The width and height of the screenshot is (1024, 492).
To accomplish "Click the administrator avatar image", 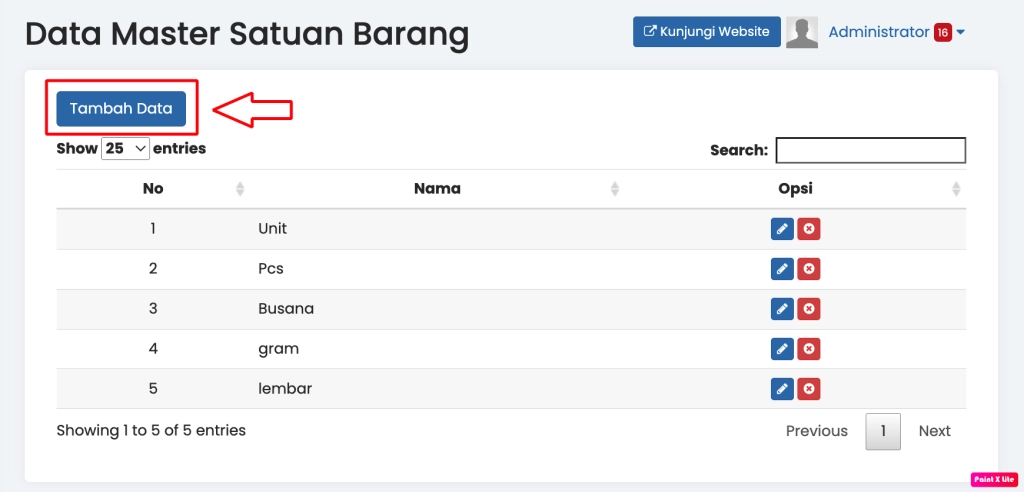I will click(x=801, y=32).
